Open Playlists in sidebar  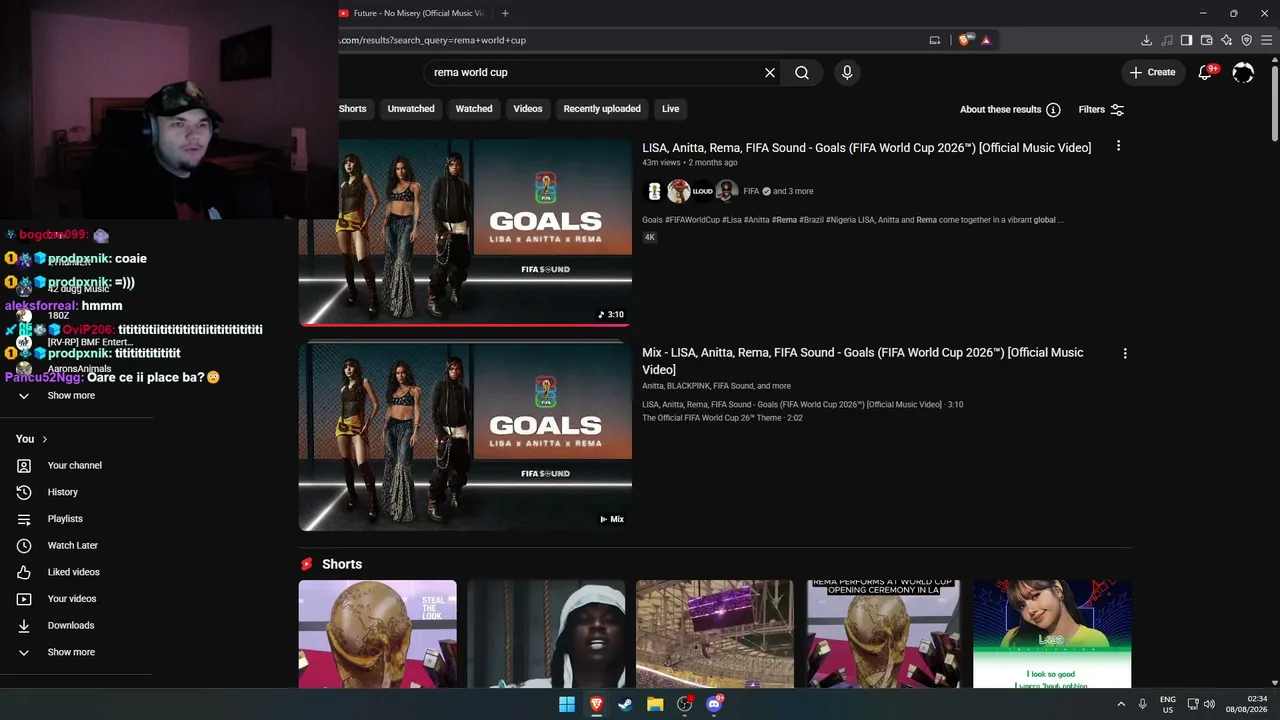point(65,519)
